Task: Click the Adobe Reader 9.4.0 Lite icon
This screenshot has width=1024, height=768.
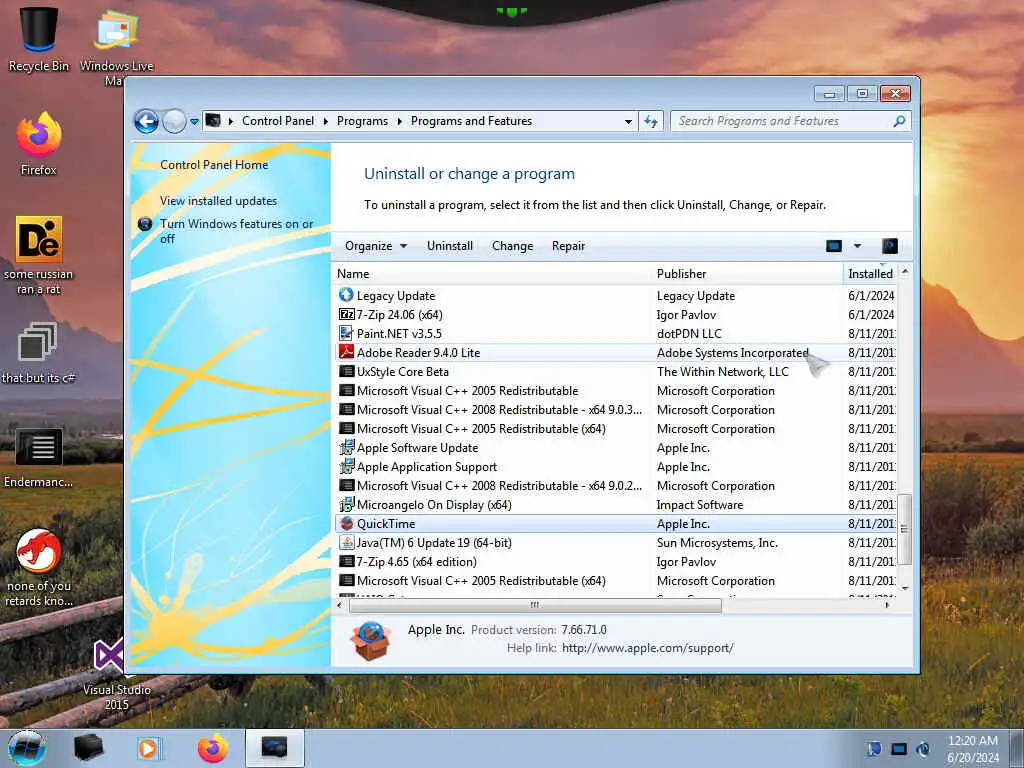Action: point(346,353)
